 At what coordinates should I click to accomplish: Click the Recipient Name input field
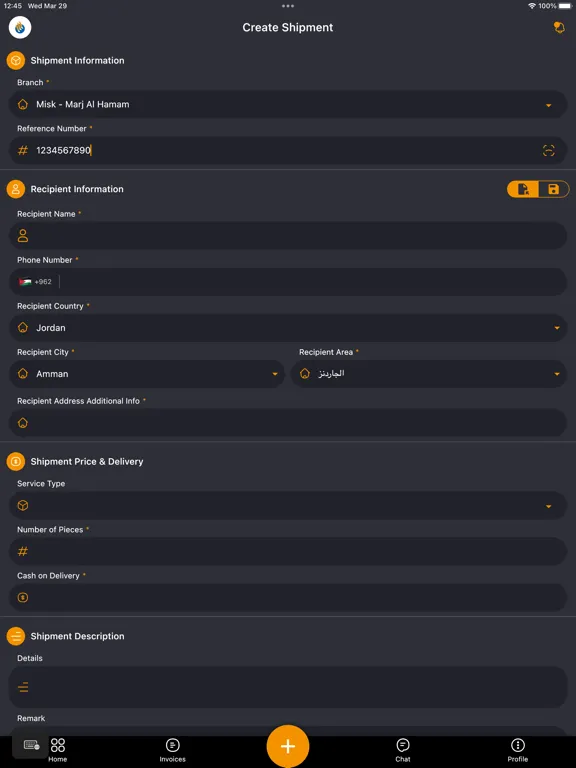click(x=288, y=236)
